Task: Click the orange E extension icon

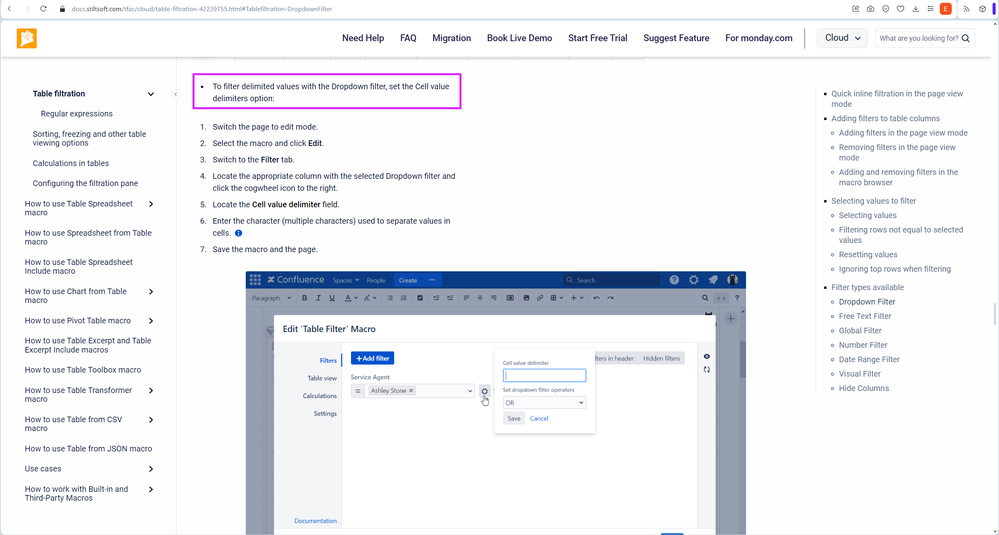Action: click(945, 9)
